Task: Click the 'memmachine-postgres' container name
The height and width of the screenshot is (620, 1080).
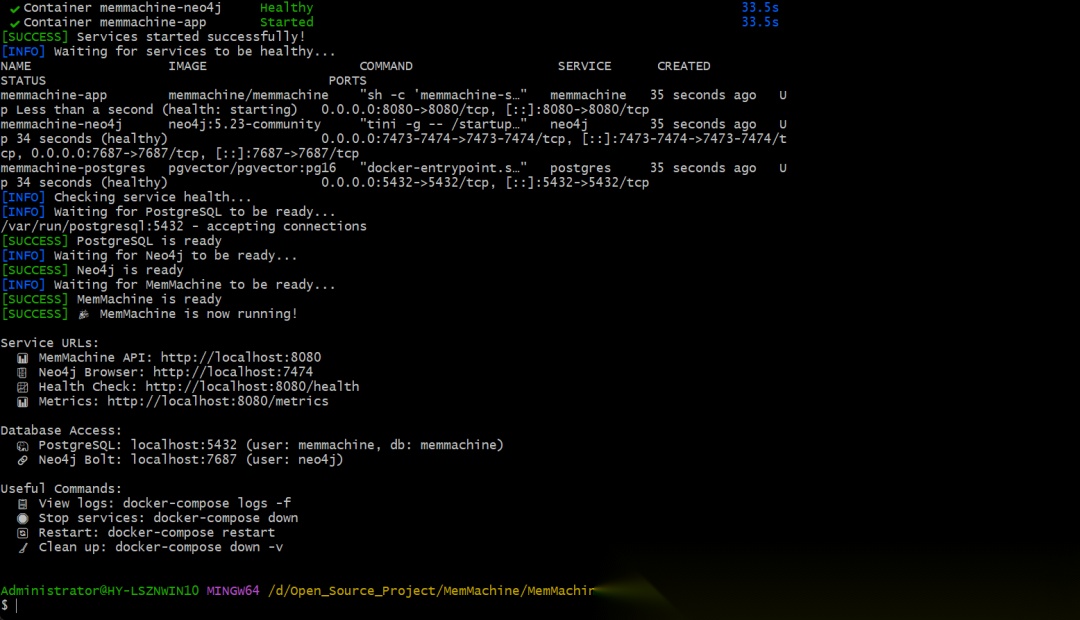Action: 73,168
